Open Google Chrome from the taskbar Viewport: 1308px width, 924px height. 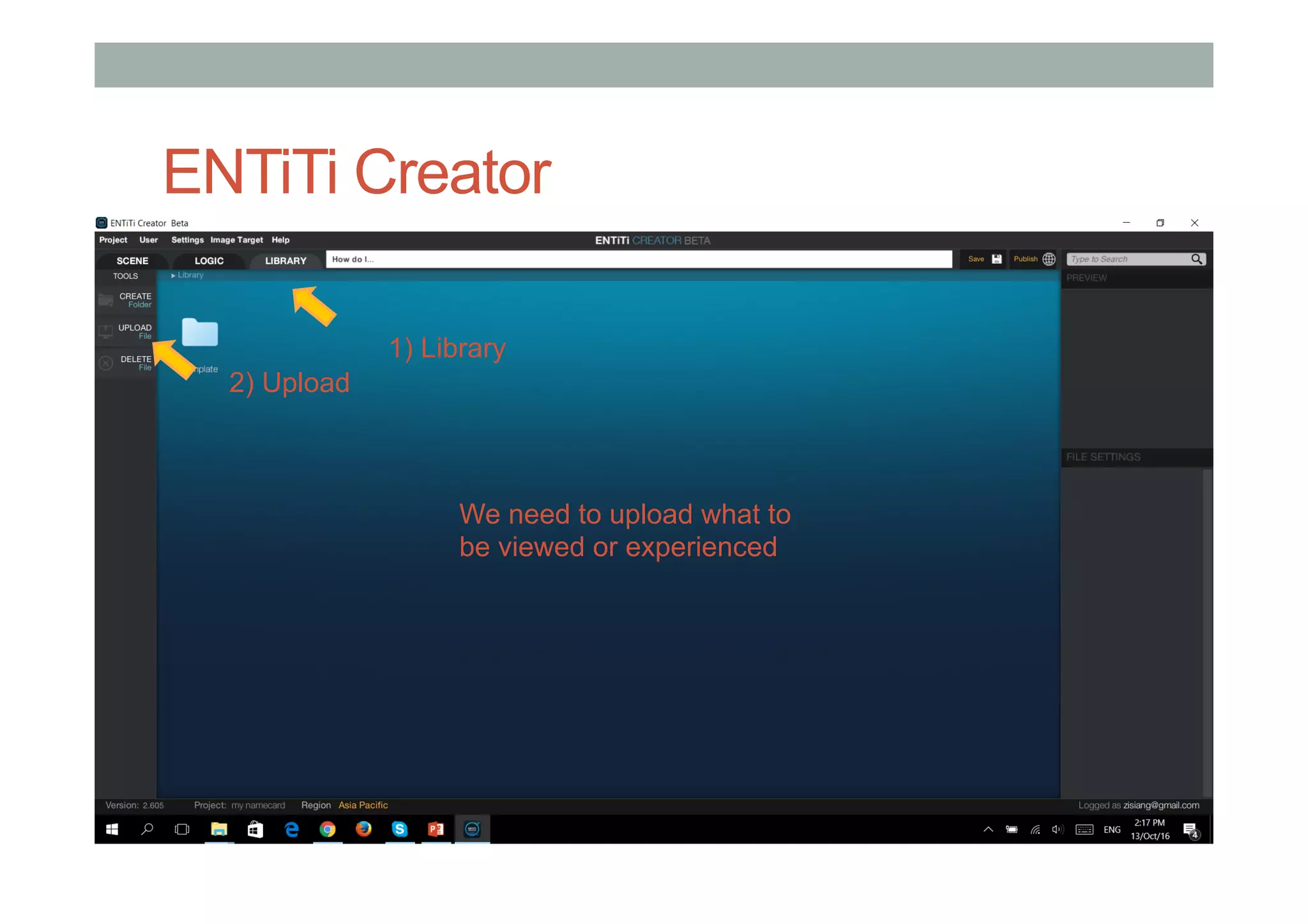point(328,829)
